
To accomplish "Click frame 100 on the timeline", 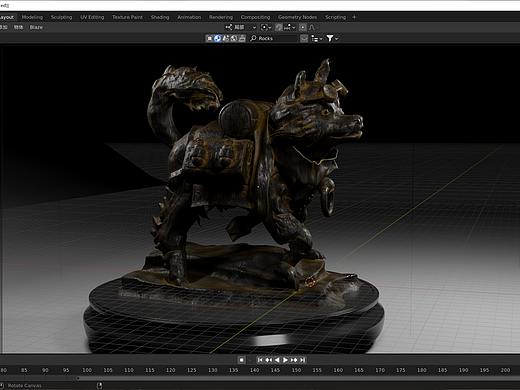I will [x=87, y=370].
